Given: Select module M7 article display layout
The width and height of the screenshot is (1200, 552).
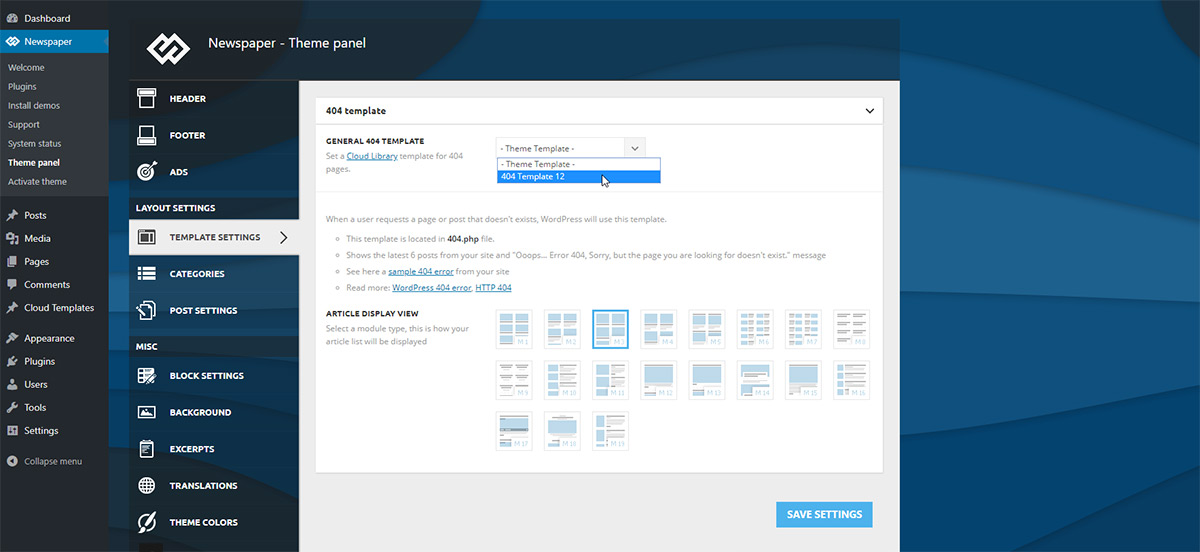Looking at the screenshot, I should pyautogui.click(x=803, y=329).
